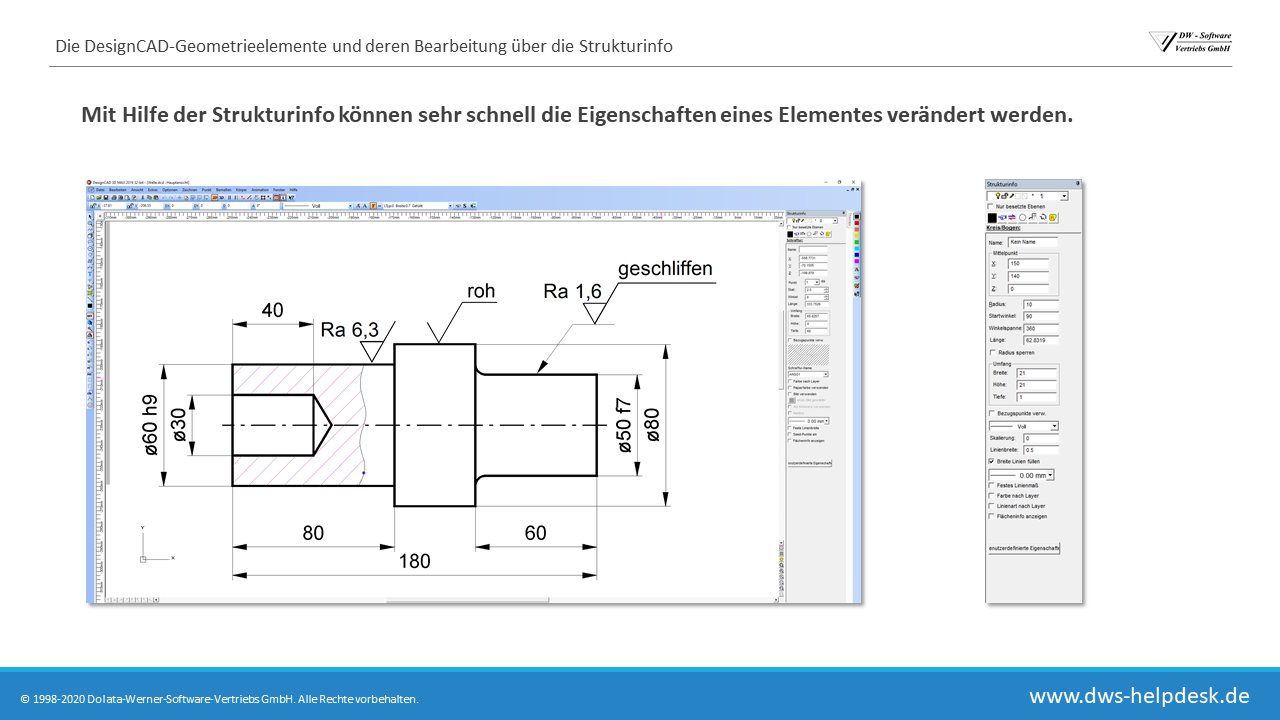Image resolution: width=1280 pixels, height=720 pixels.
Task: Click the DW-Software Vertriebs GmbH logo
Action: (1190, 42)
